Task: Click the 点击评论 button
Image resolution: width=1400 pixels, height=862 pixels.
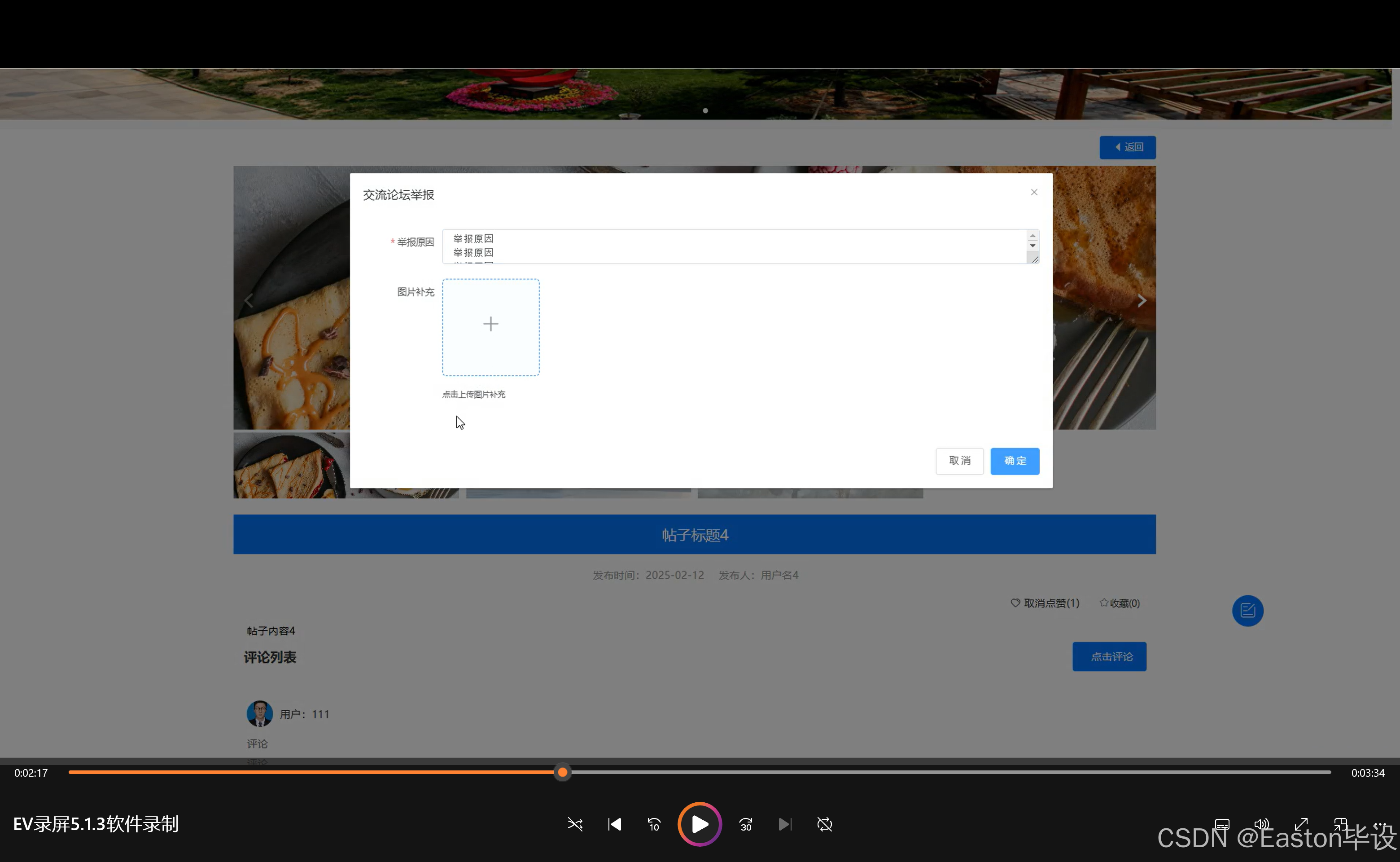Action: (x=1109, y=657)
